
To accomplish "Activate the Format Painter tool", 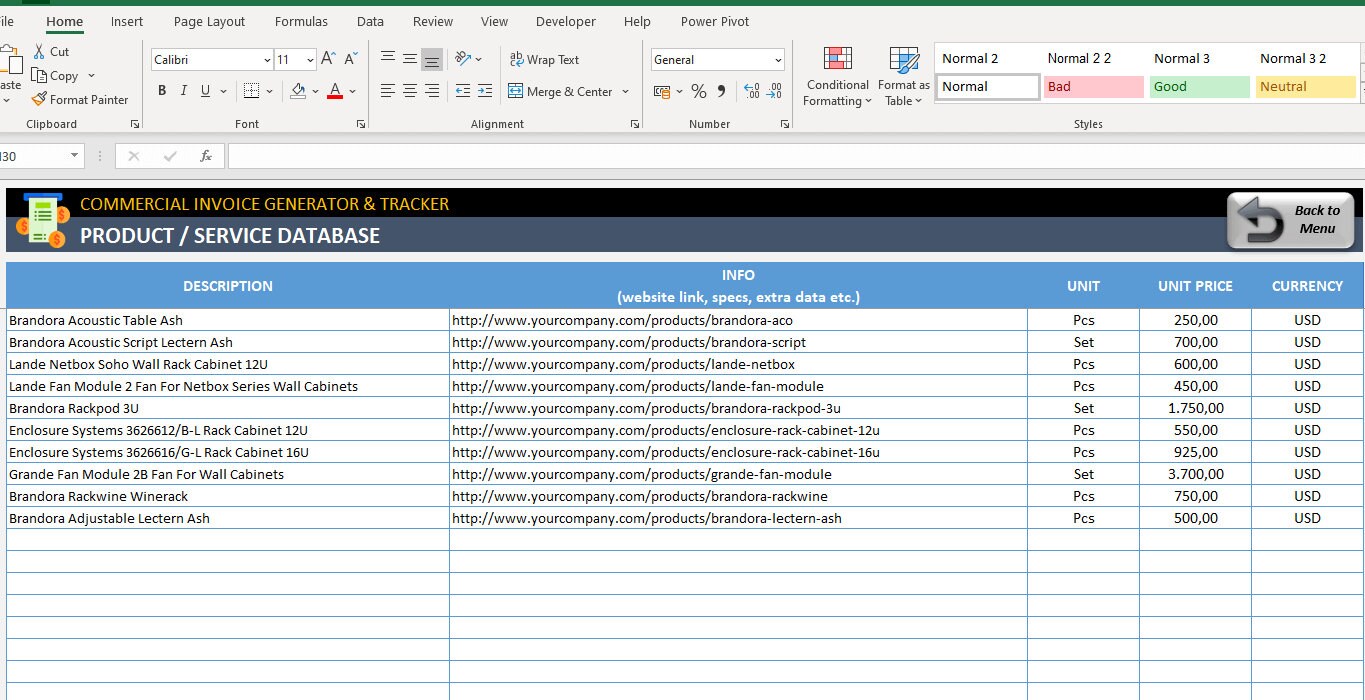I will point(80,99).
